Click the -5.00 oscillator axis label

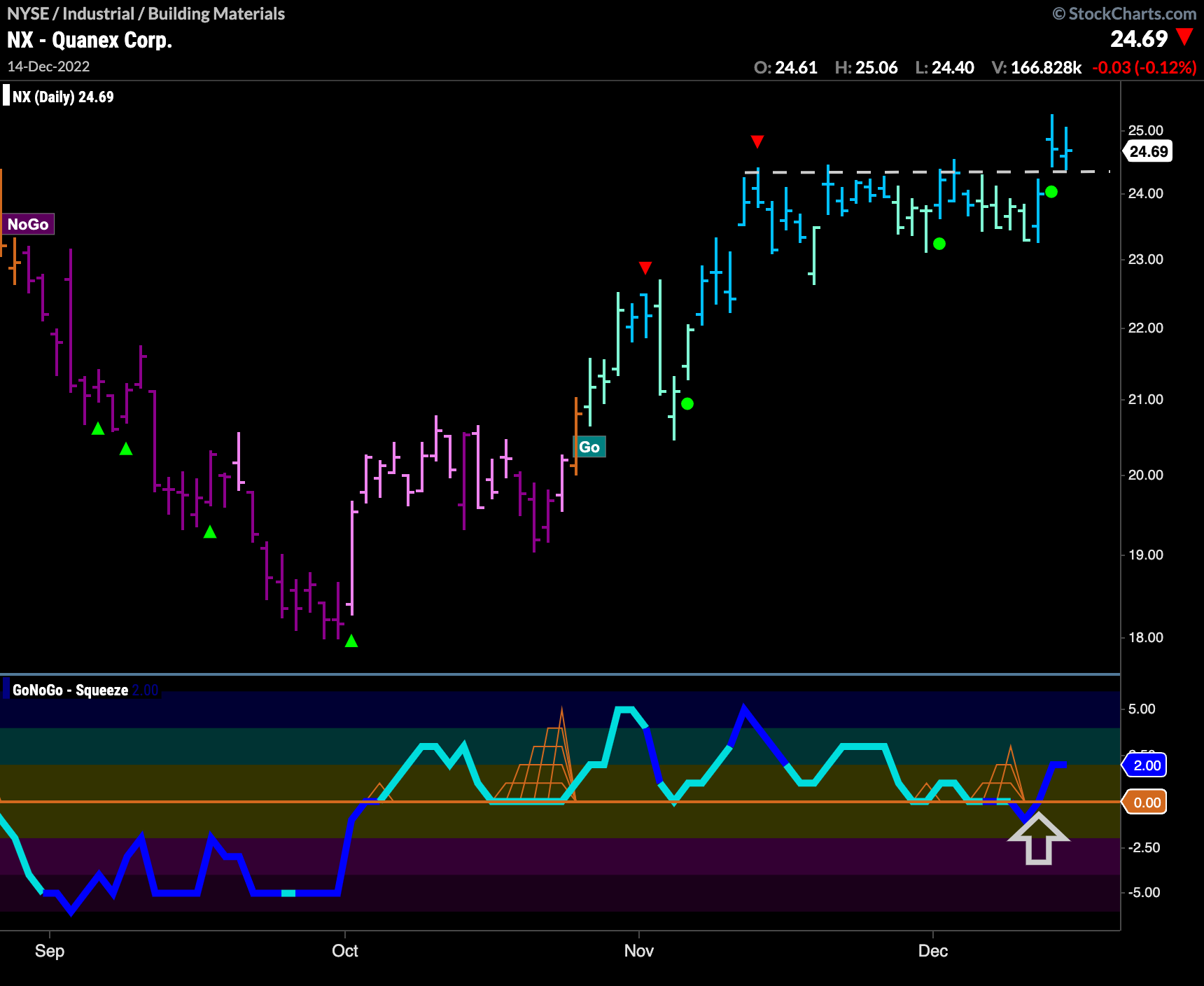pyautogui.click(x=1144, y=892)
